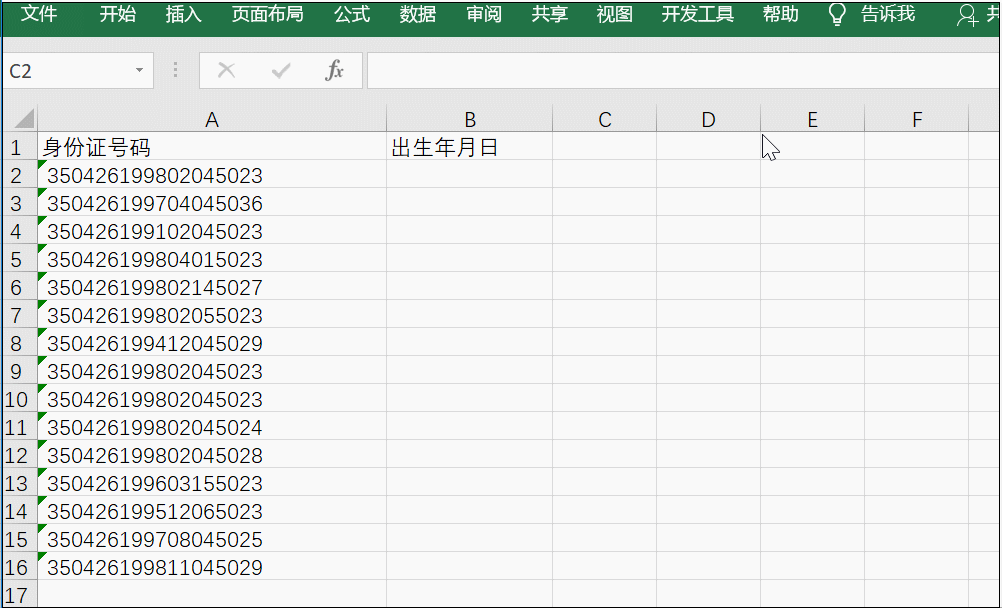Select column A by its header

pyautogui.click(x=212, y=118)
